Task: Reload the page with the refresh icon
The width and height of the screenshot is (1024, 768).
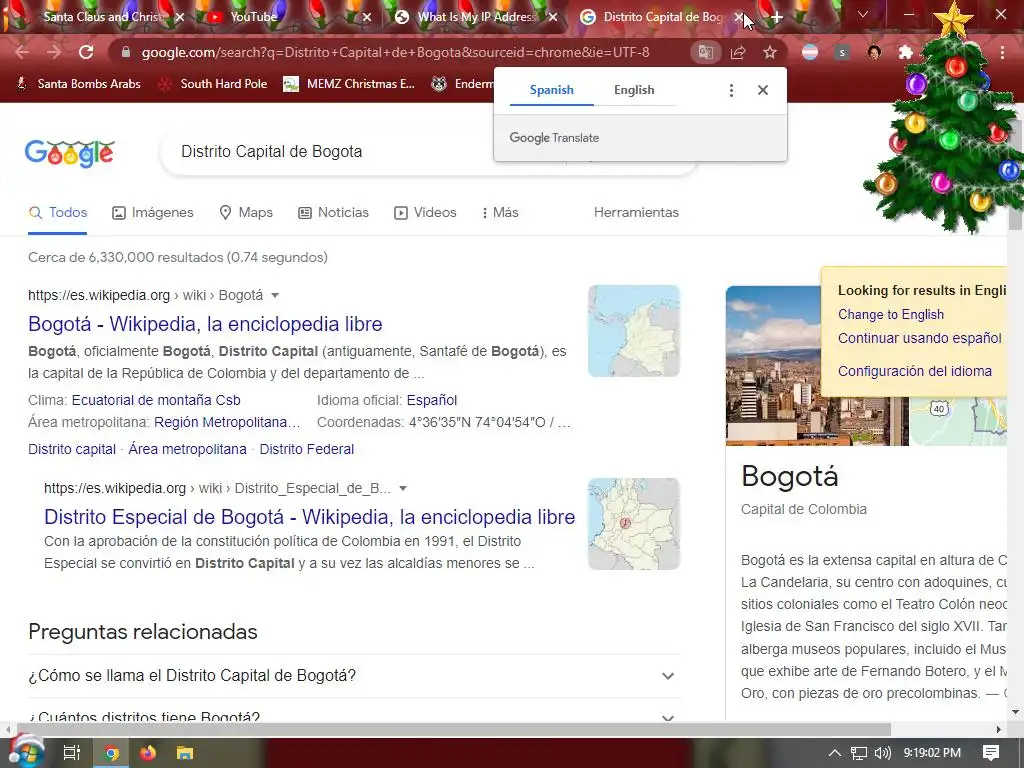Action: (86, 52)
